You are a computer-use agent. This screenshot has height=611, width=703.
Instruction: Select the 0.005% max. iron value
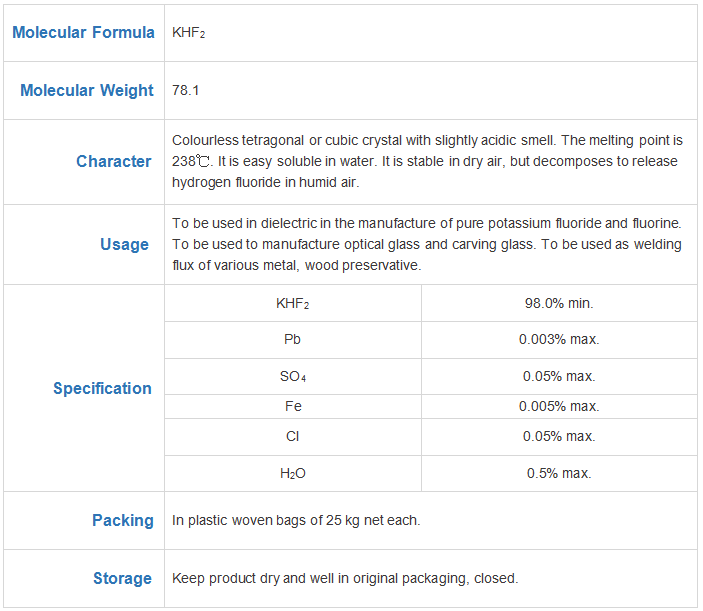click(559, 407)
